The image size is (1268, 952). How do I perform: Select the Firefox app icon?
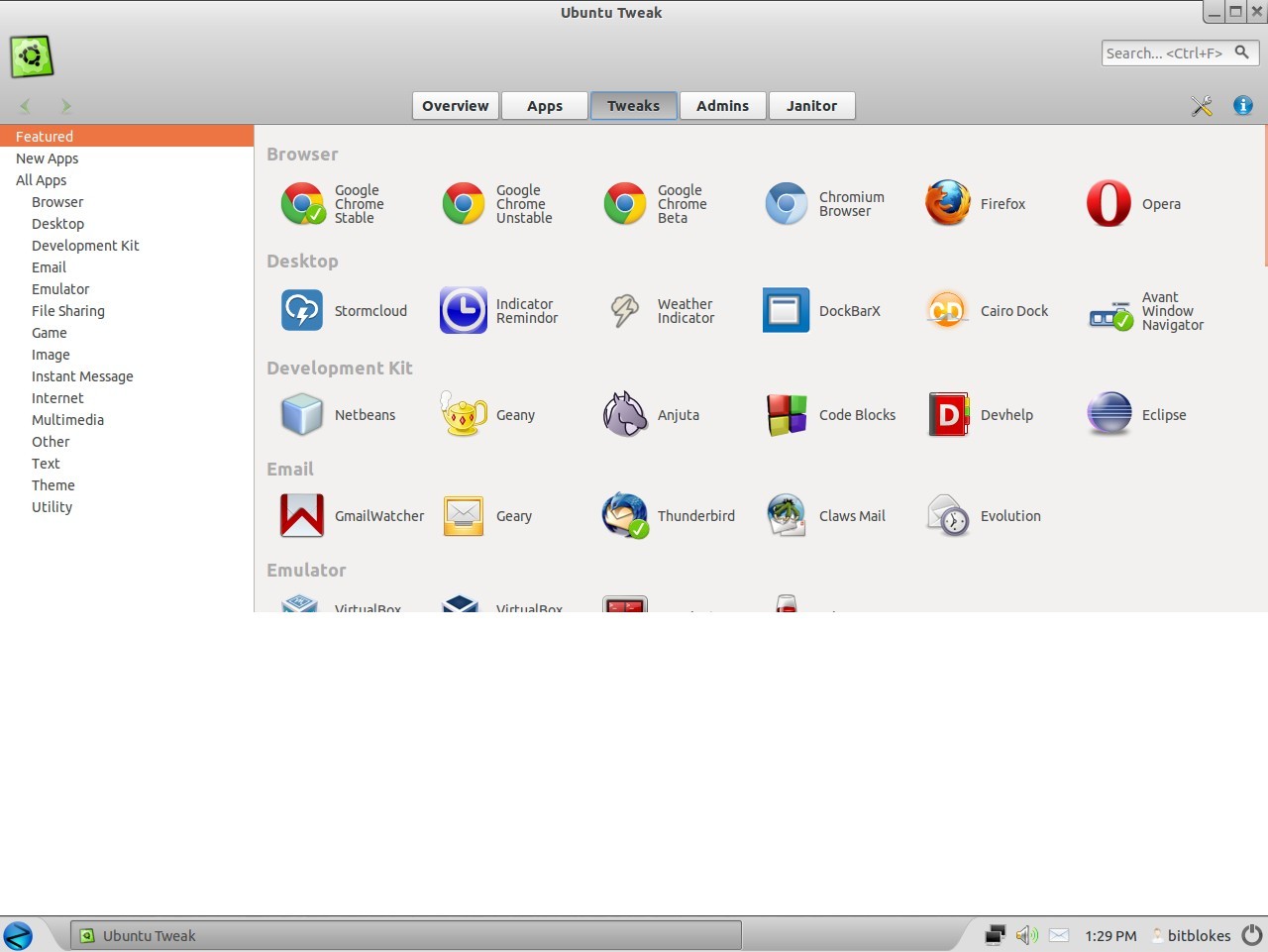point(948,204)
